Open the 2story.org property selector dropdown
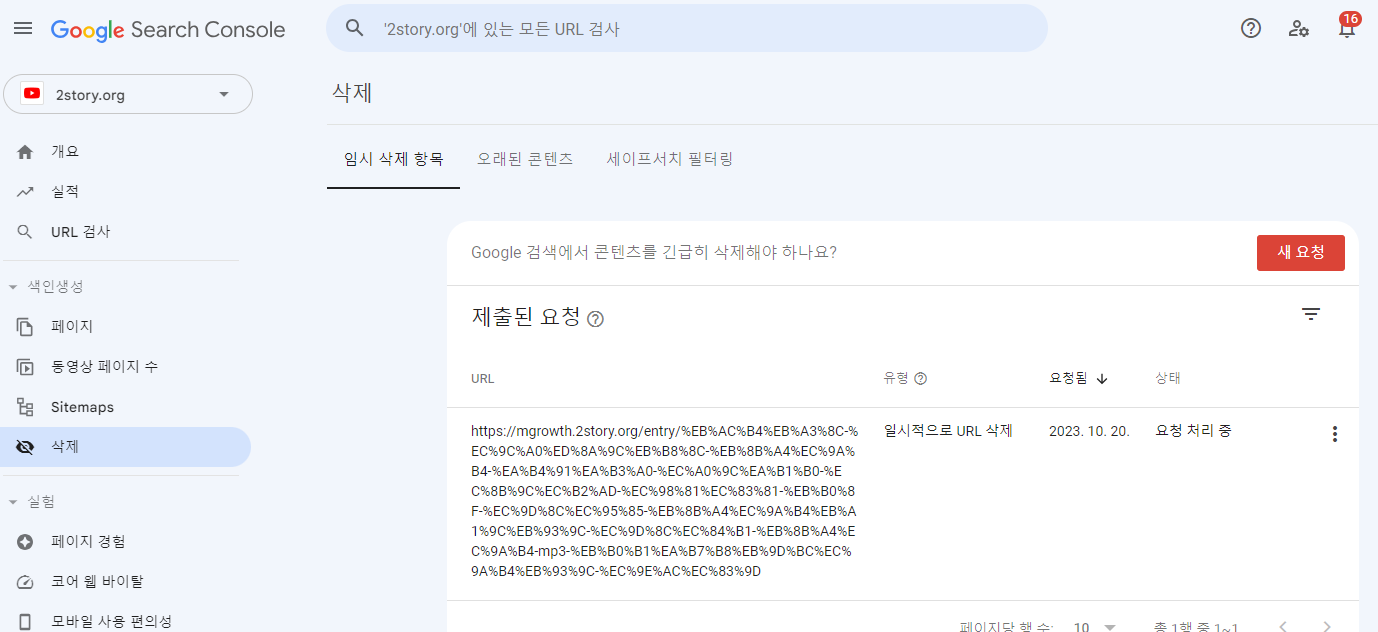The height and width of the screenshot is (632, 1378). coord(128,94)
